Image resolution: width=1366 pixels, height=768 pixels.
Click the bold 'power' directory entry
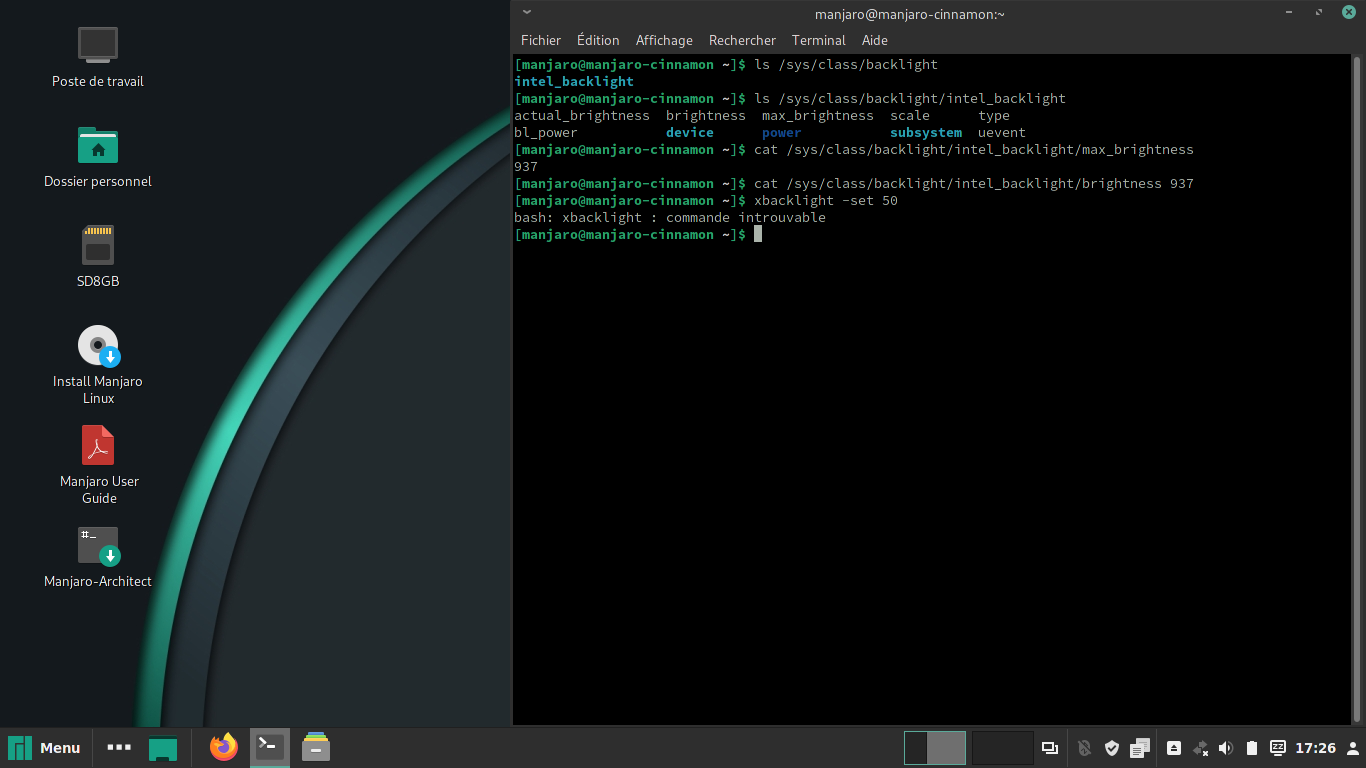point(782,132)
